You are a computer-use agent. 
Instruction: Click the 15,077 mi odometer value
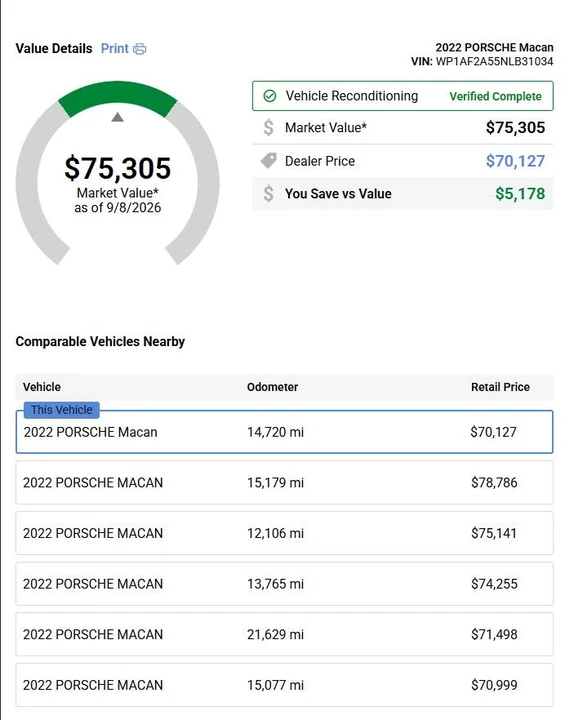tap(275, 685)
